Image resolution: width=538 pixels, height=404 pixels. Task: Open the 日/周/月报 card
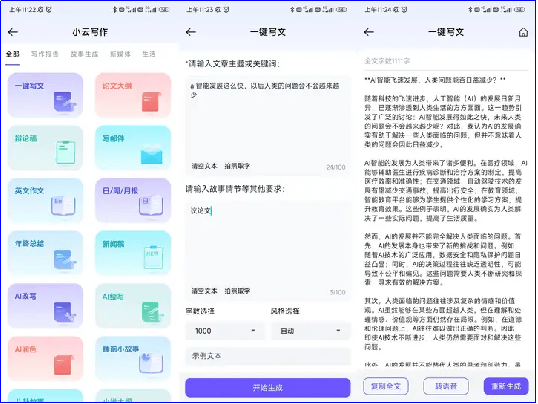[x=133, y=200]
